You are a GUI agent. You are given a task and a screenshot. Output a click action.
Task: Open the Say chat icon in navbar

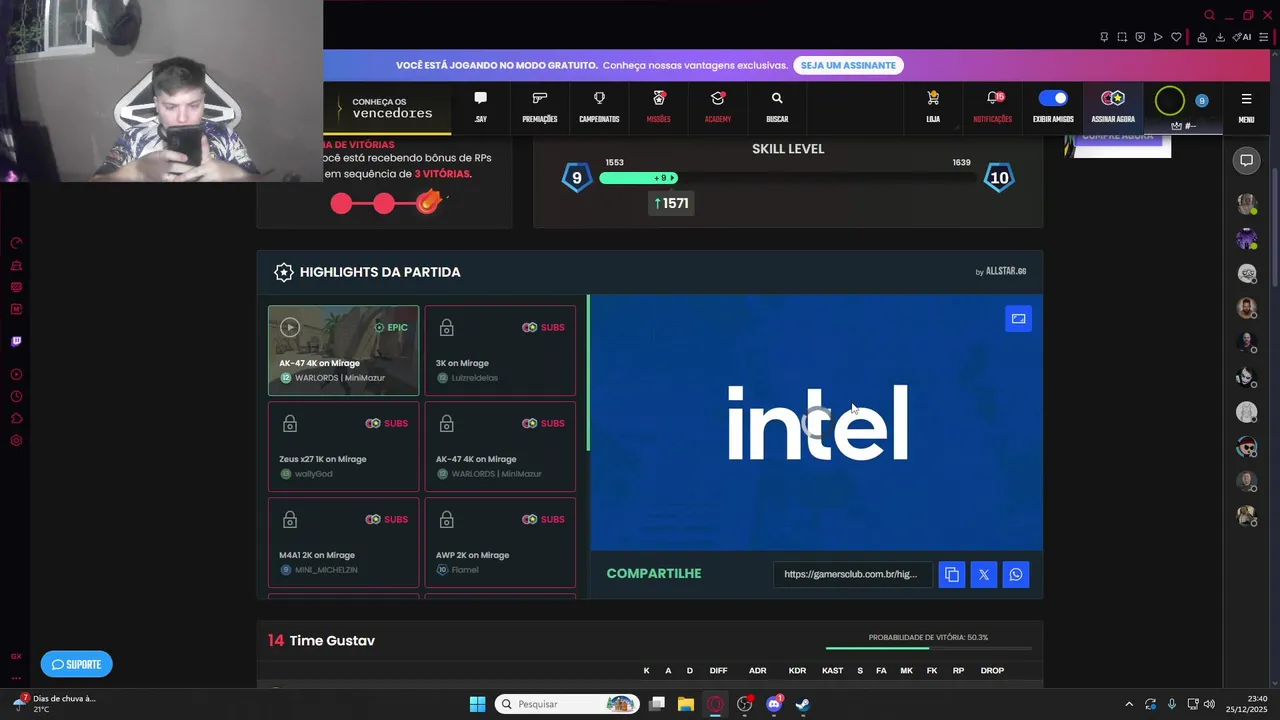481,107
